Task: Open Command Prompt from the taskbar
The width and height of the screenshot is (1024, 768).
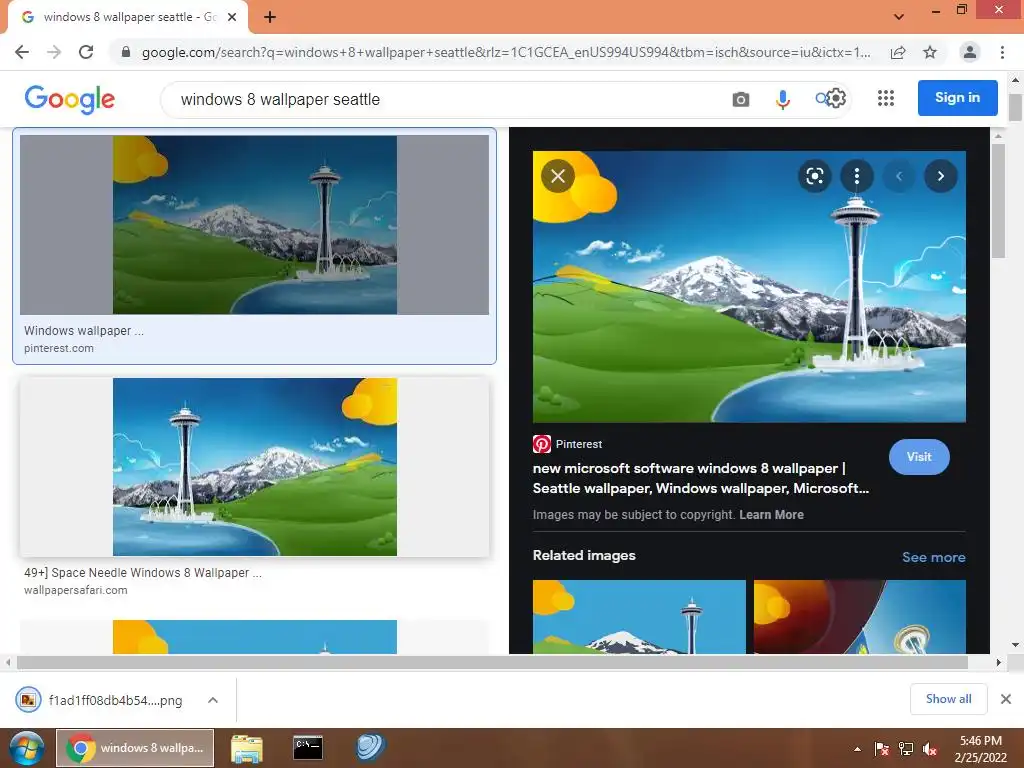Action: (x=308, y=748)
